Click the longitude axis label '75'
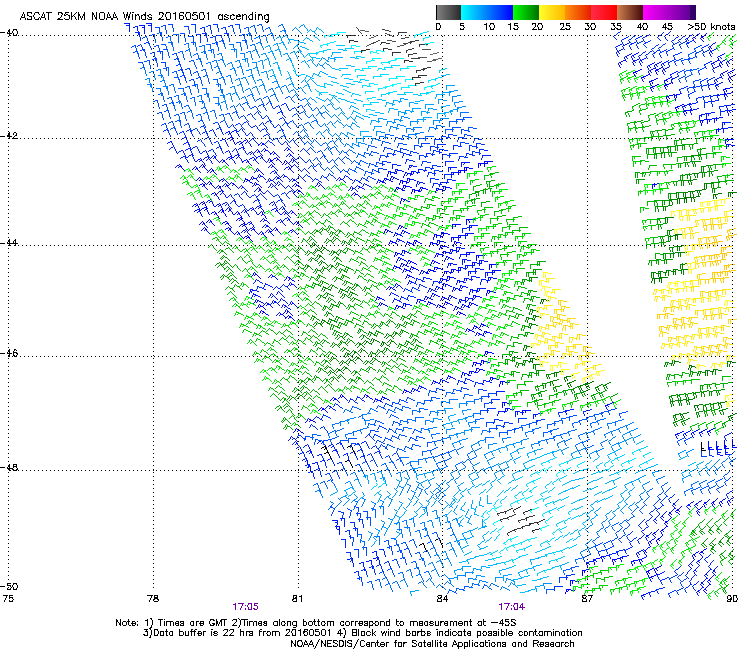This screenshot has height=650, width=740. (8, 599)
